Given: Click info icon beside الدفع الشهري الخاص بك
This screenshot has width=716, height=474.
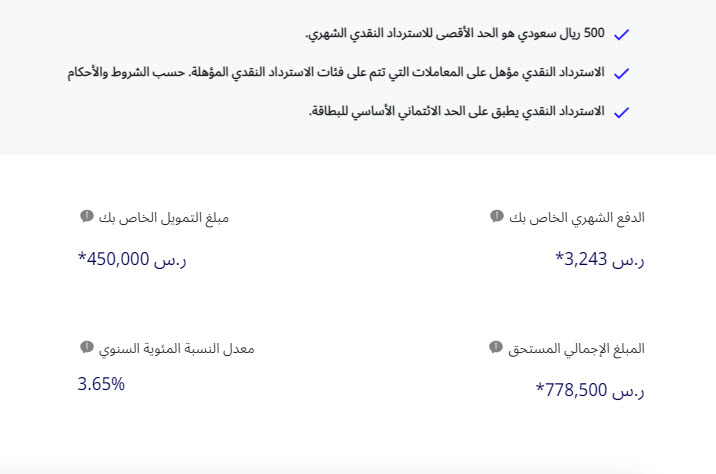Looking at the screenshot, I should pyautogui.click(x=496, y=216).
